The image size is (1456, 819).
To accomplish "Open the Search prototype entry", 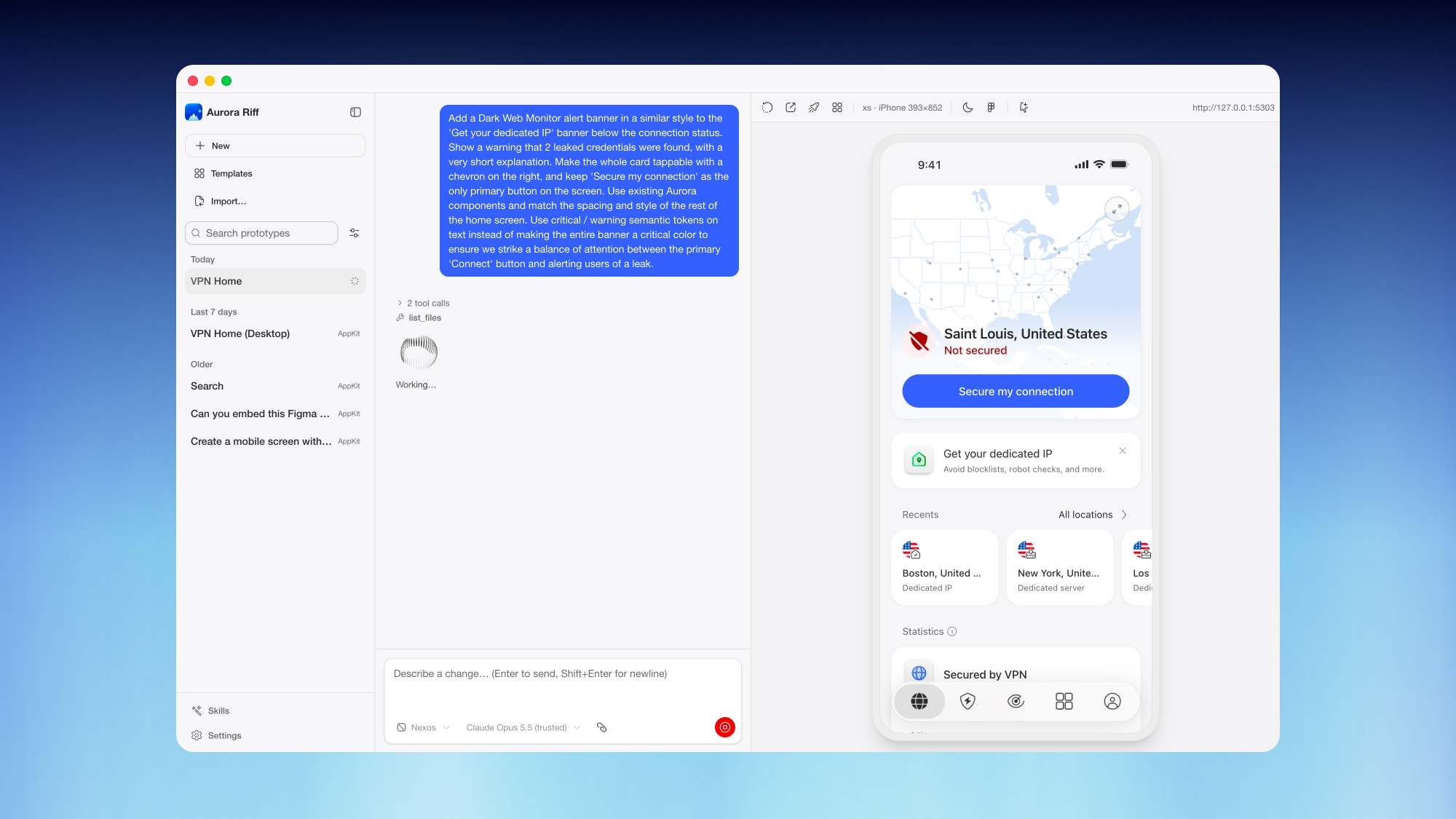I will click(x=275, y=386).
